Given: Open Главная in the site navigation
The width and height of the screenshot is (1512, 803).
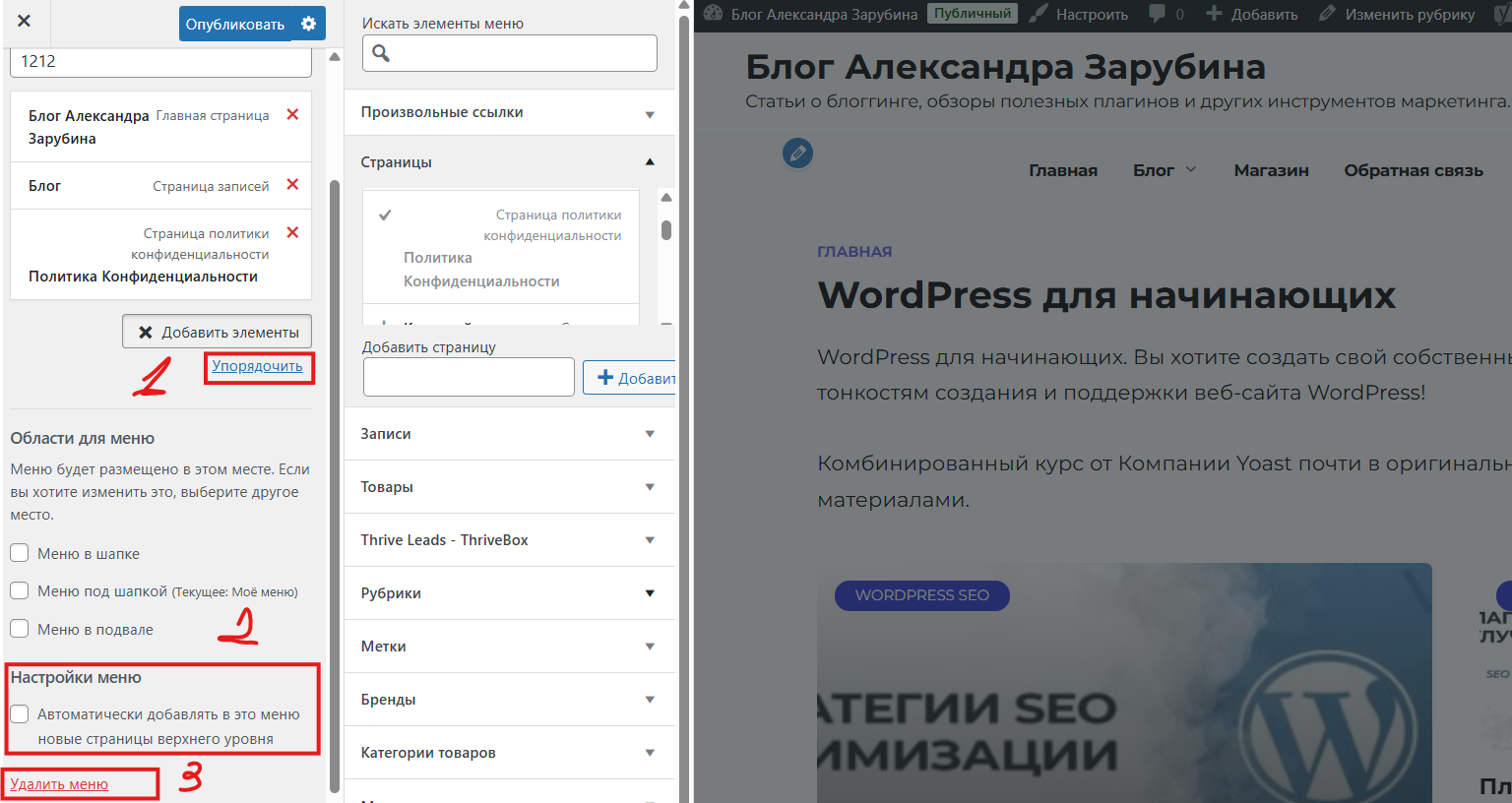Looking at the screenshot, I should (x=1063, y=170).
